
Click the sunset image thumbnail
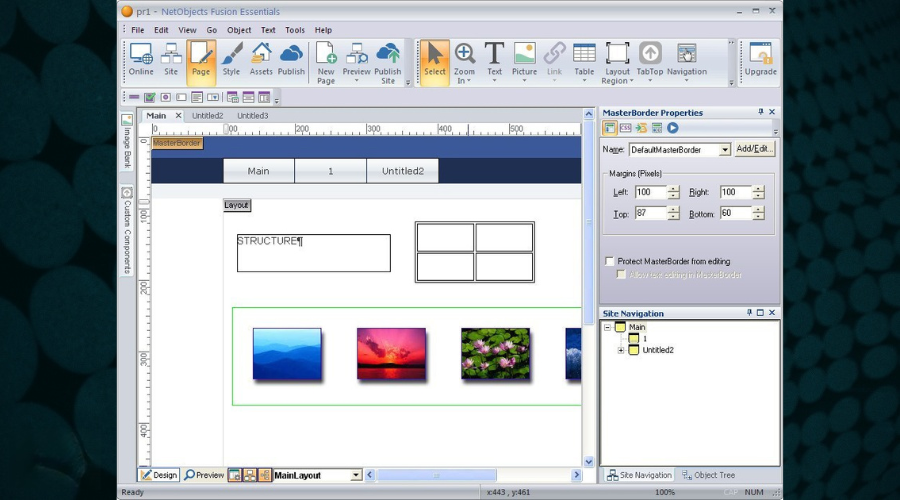click(x=391, y=353)
